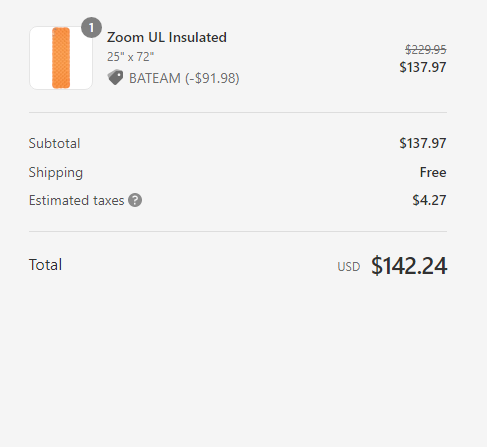The height and width of the screenshot is (447, 487).
Task: Click the quantity badge showing 1
Action: 91,28
